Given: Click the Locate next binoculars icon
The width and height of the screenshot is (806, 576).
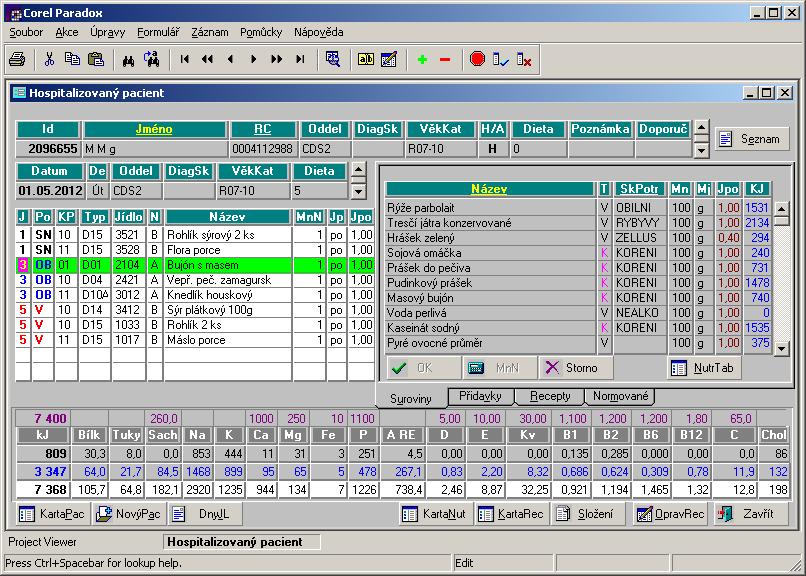Looking at the screenshot, I should coord(152,60).
